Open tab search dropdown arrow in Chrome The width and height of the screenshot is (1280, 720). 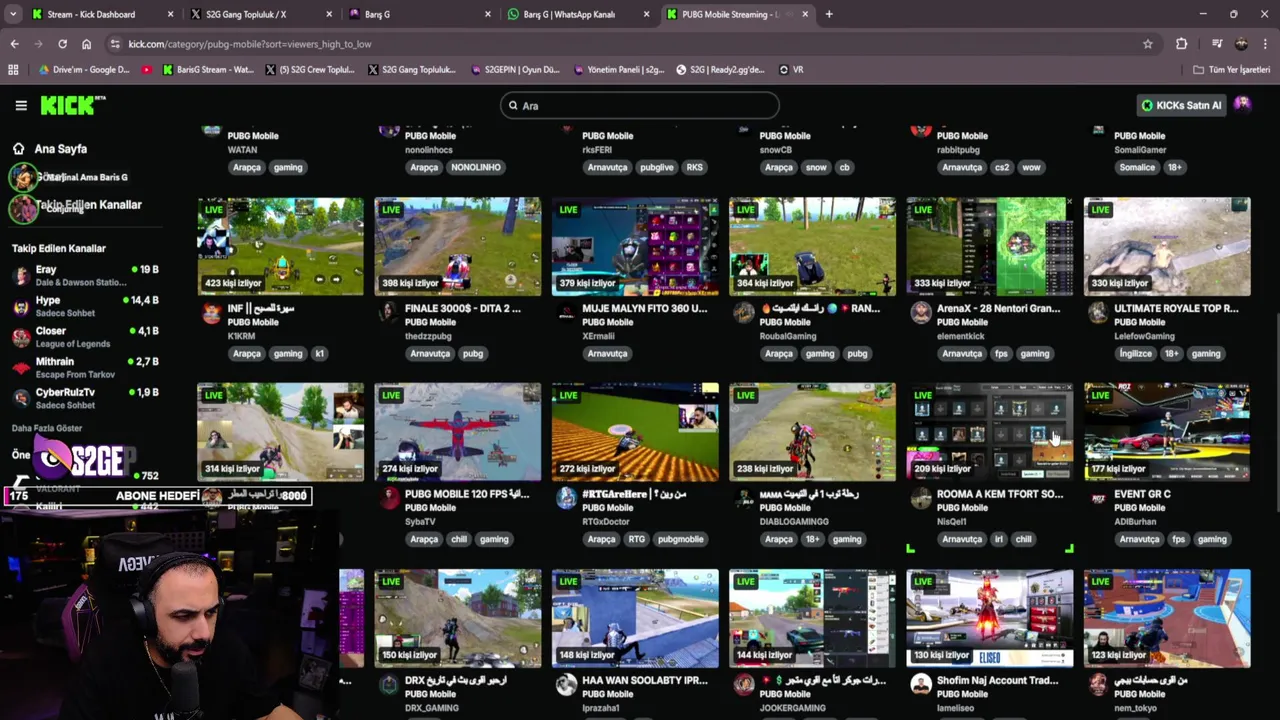pyautogui.click(x=13, y=14)
